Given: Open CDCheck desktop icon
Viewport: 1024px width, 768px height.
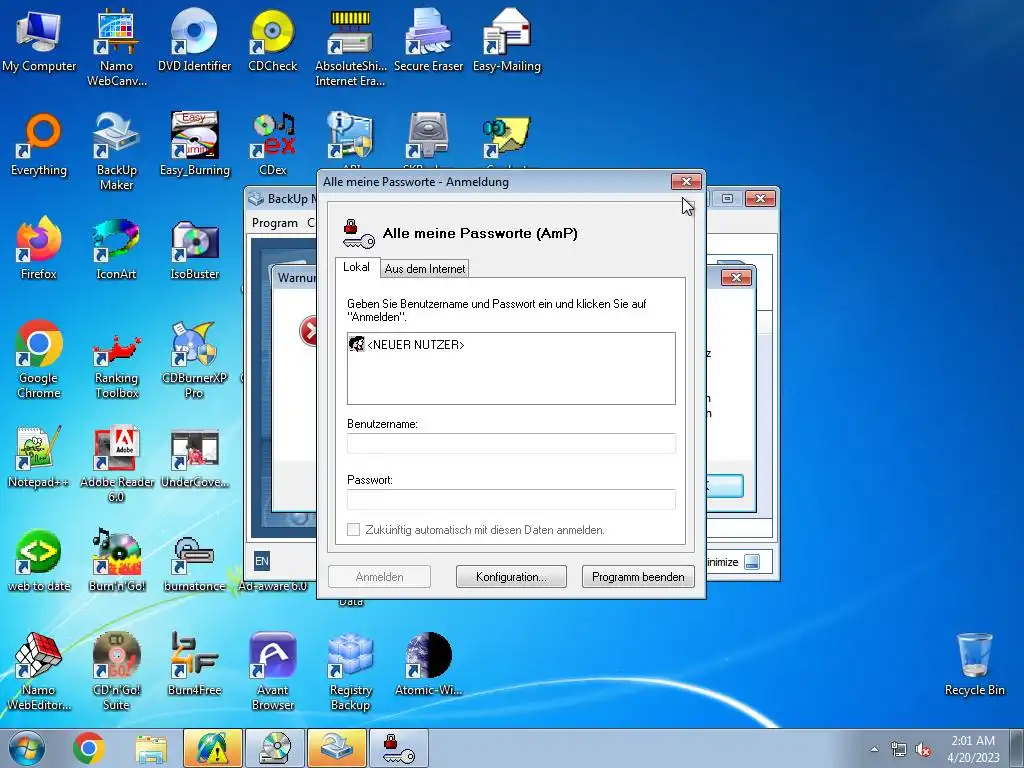Looking at the screenshot, I should pos(272,40).
